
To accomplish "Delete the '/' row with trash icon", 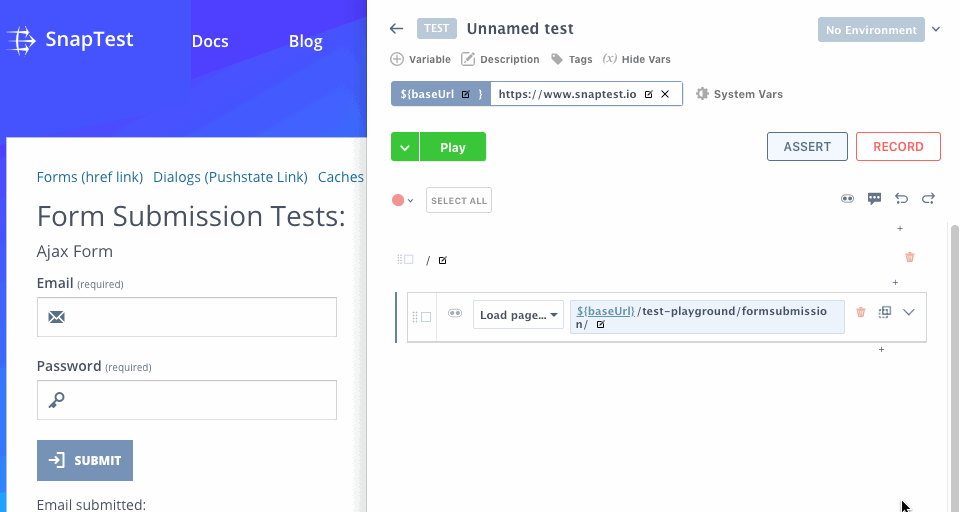I will 910,257.
